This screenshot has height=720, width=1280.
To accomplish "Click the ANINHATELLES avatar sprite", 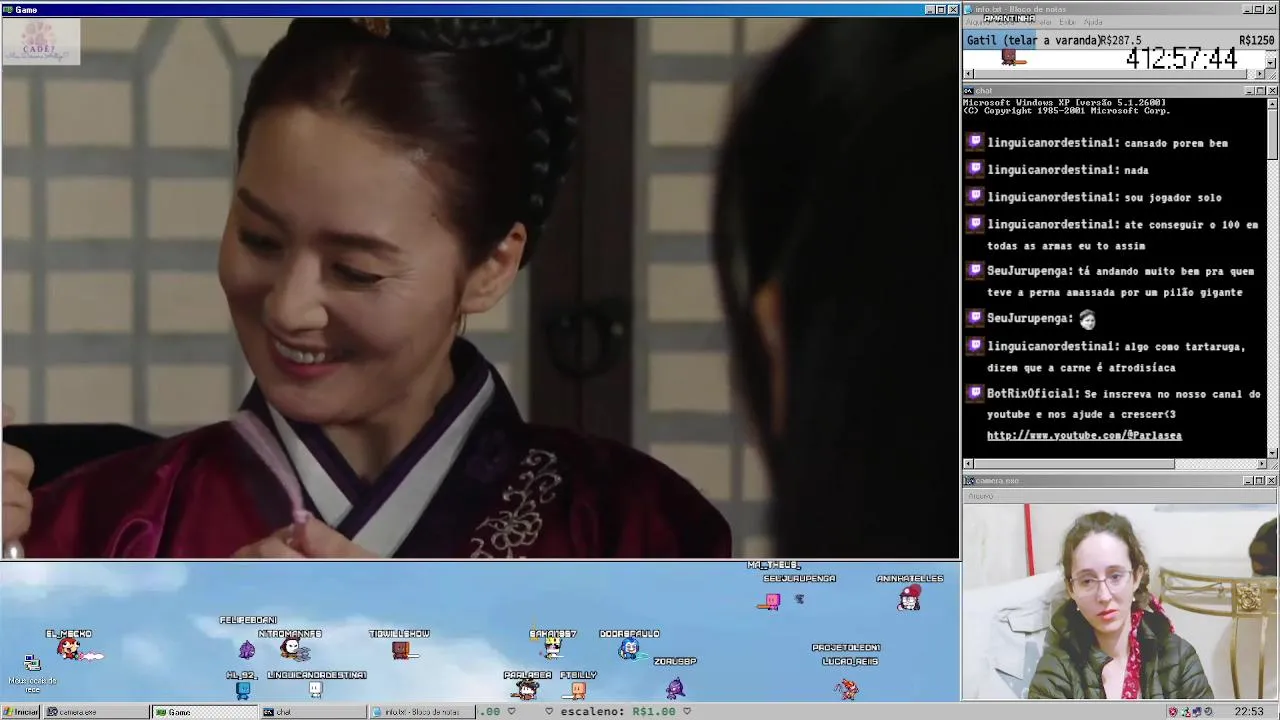I will pos(909,598).
